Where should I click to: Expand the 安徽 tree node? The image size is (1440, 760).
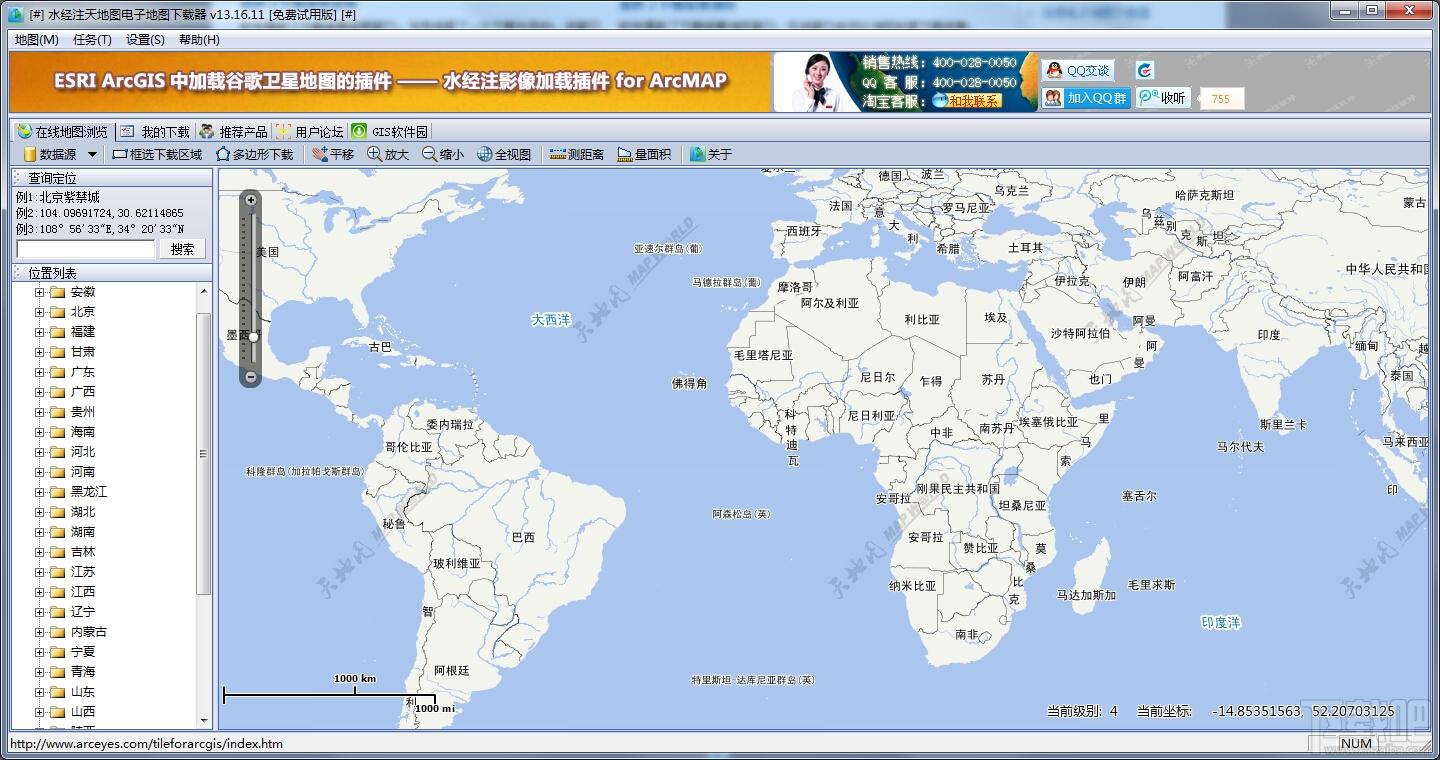tap(39, 292)
